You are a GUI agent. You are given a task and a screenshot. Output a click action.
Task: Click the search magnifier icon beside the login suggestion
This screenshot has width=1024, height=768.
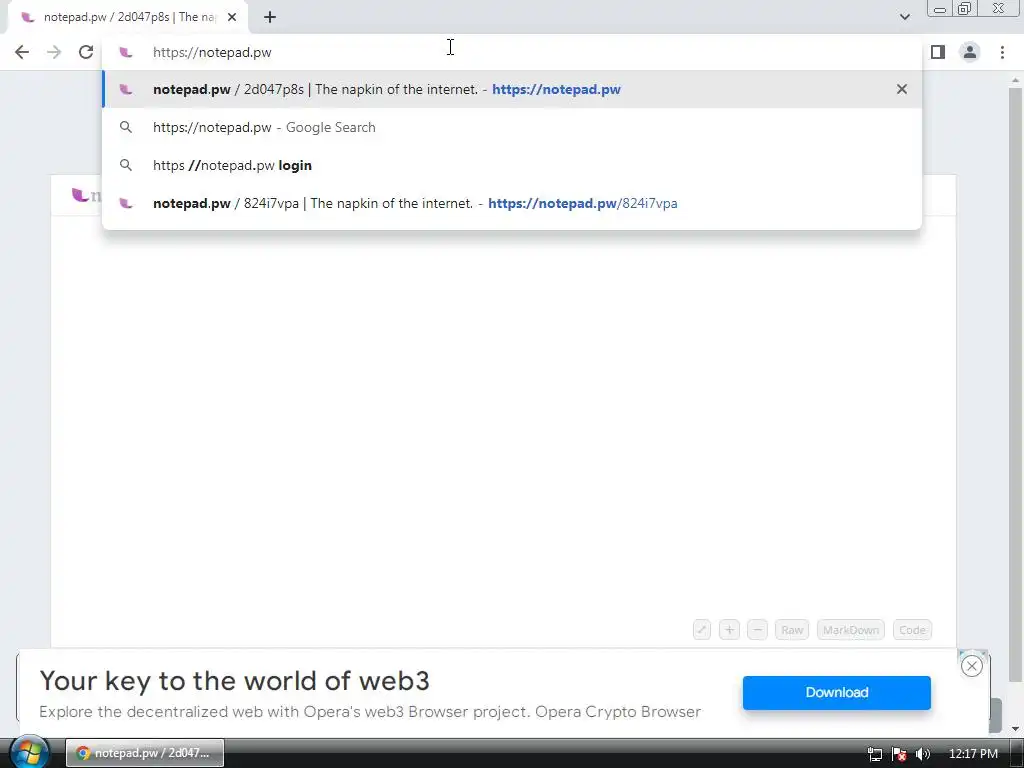tap(126, 165)
